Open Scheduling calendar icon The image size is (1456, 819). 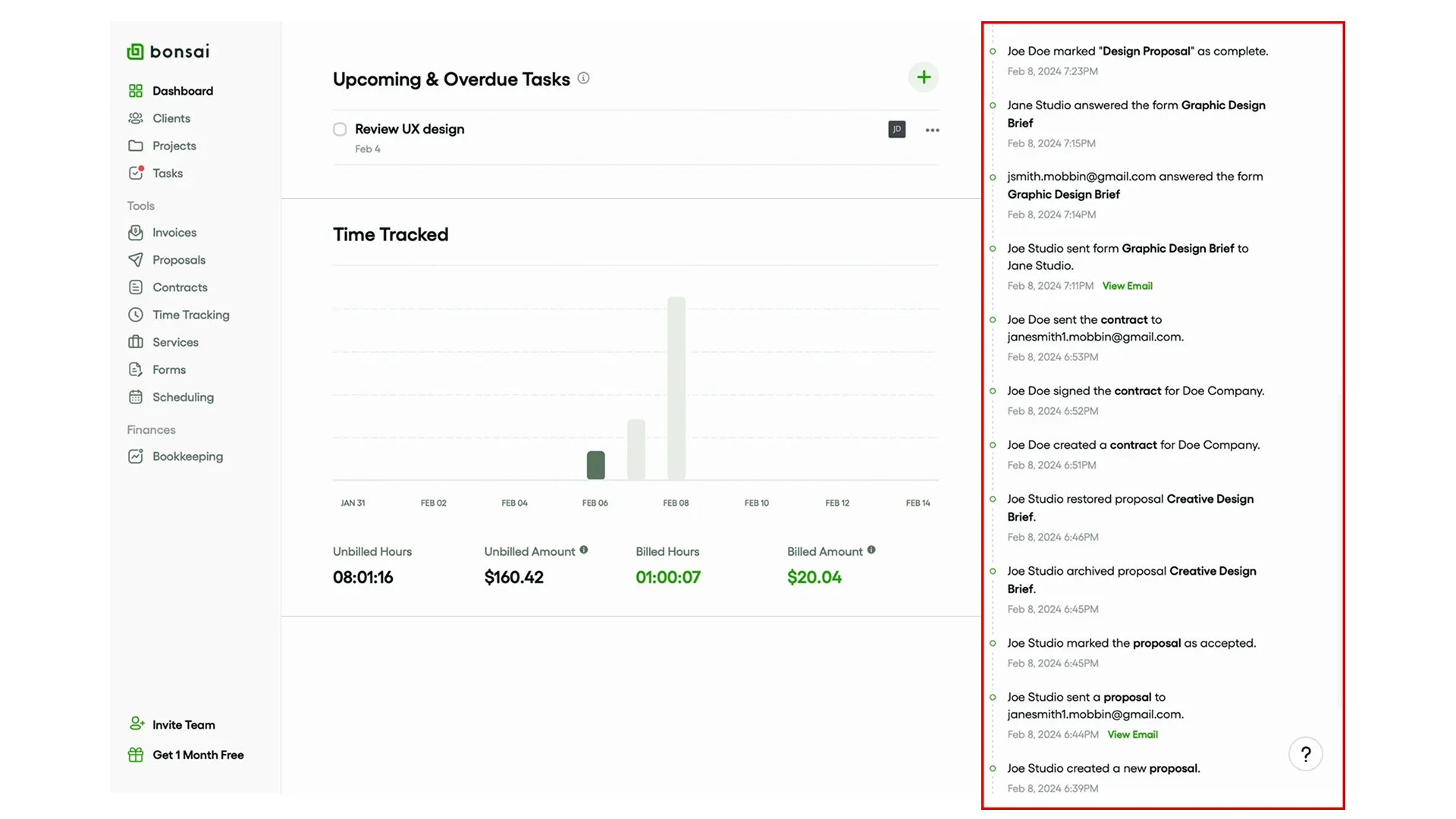tap(136, 397)
